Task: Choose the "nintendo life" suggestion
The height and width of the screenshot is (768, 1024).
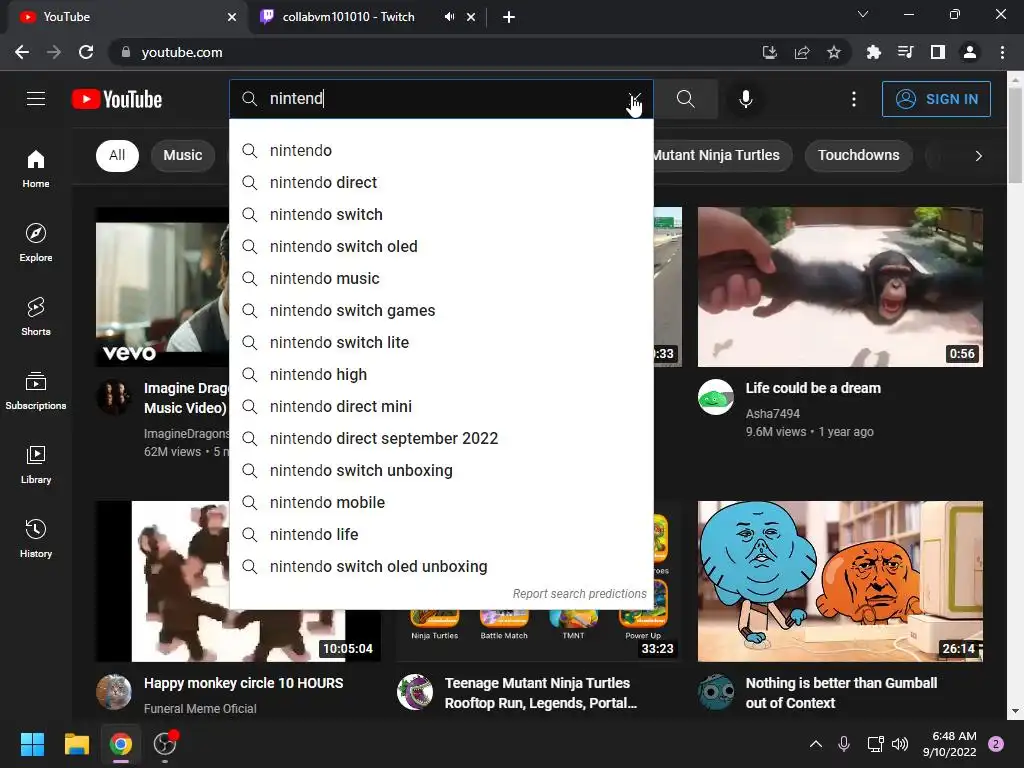Action: point(441,535)
